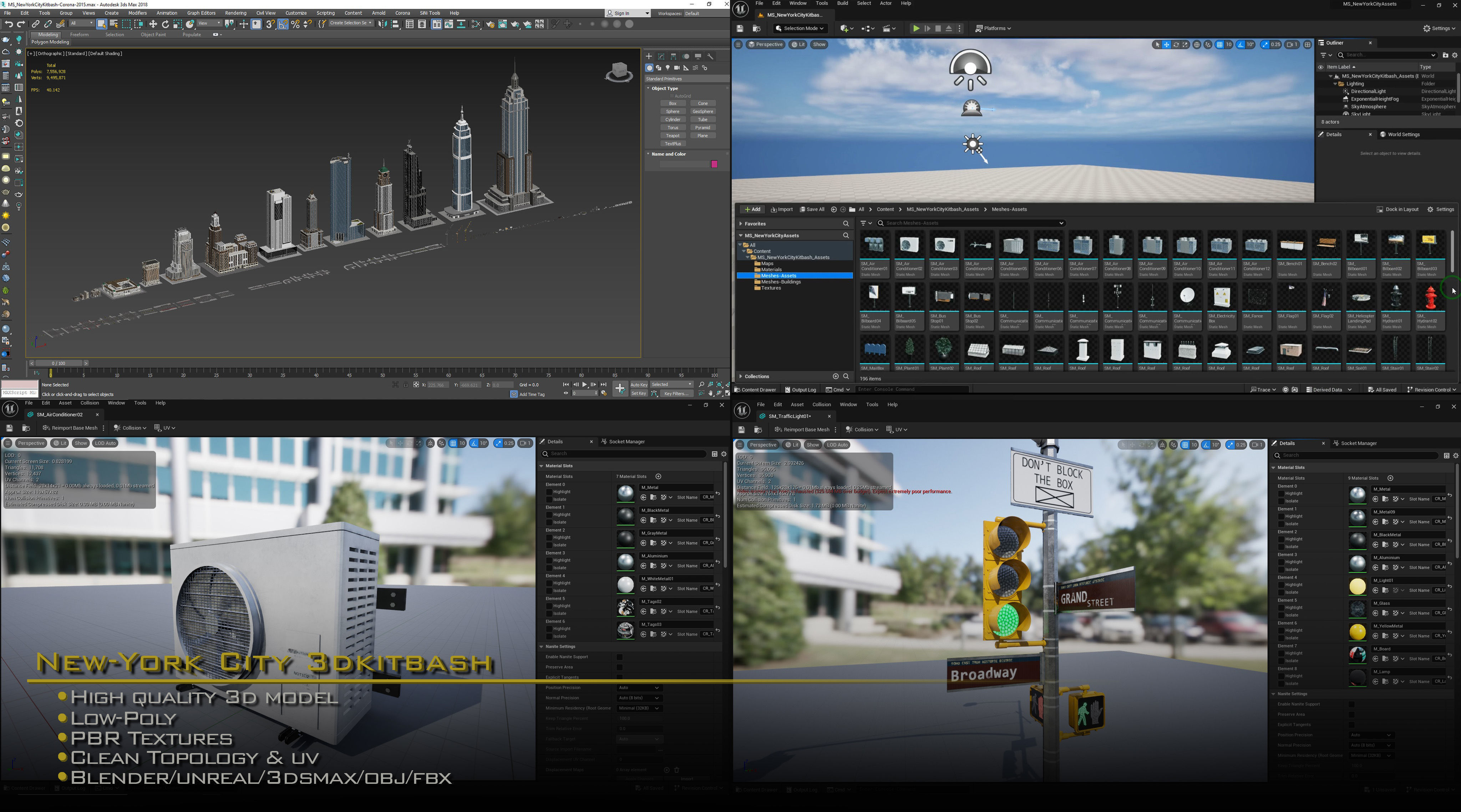
Task: Enable Nanite Support checkbox in AirConditioner editor
Action: tap(619, 657)
